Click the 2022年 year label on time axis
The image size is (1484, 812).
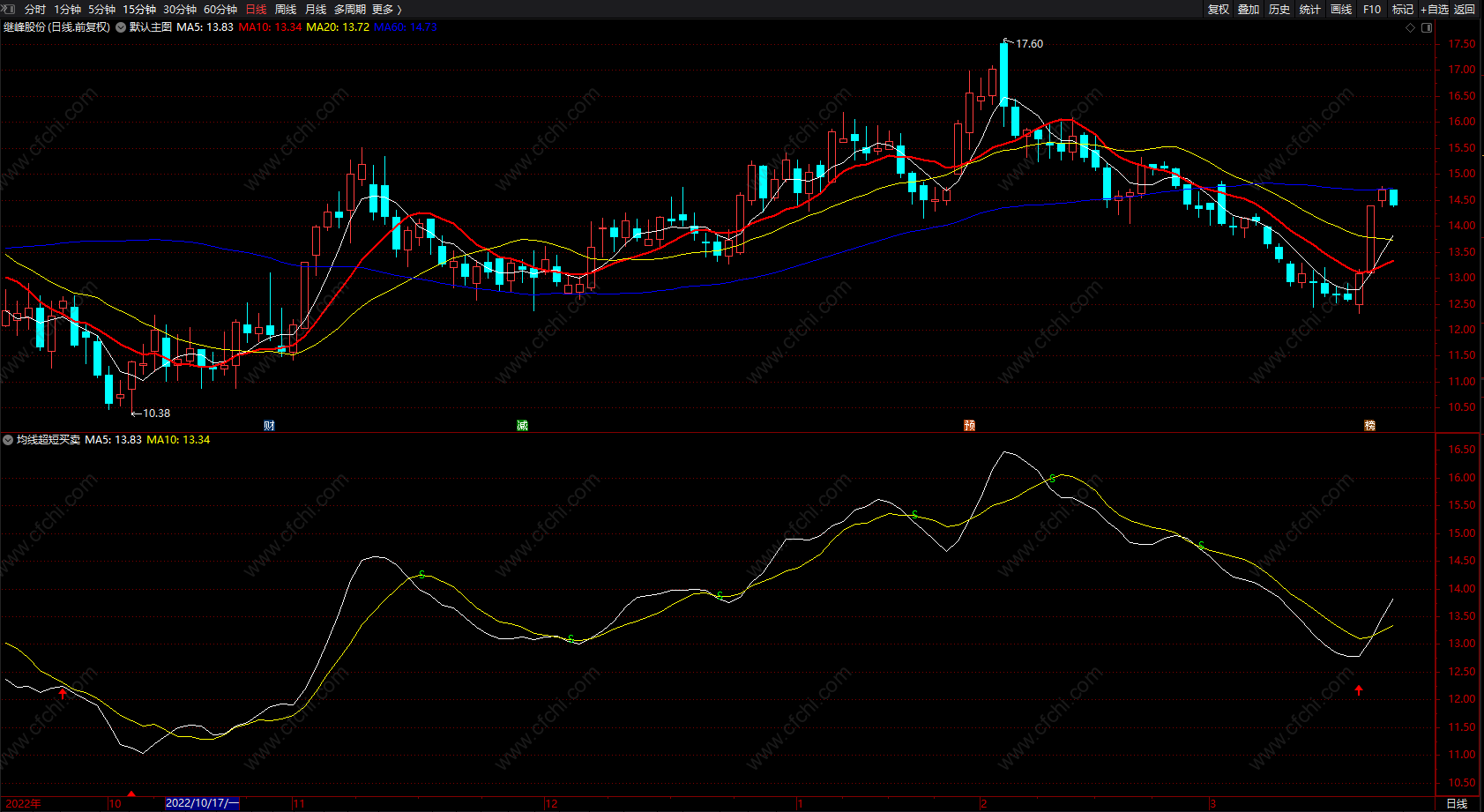[x=22, y=803]
